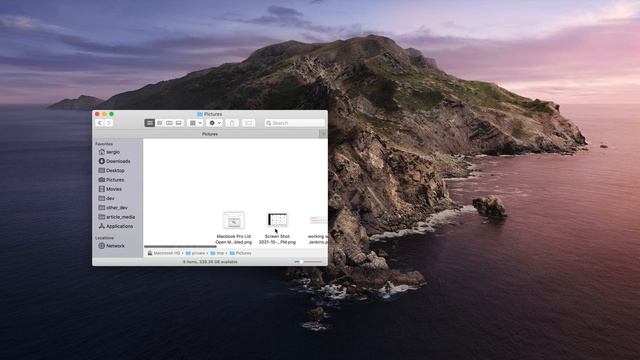Open the other_dev folder in sidebar
The height and width of the screenshot is (360, 640).
113,208
